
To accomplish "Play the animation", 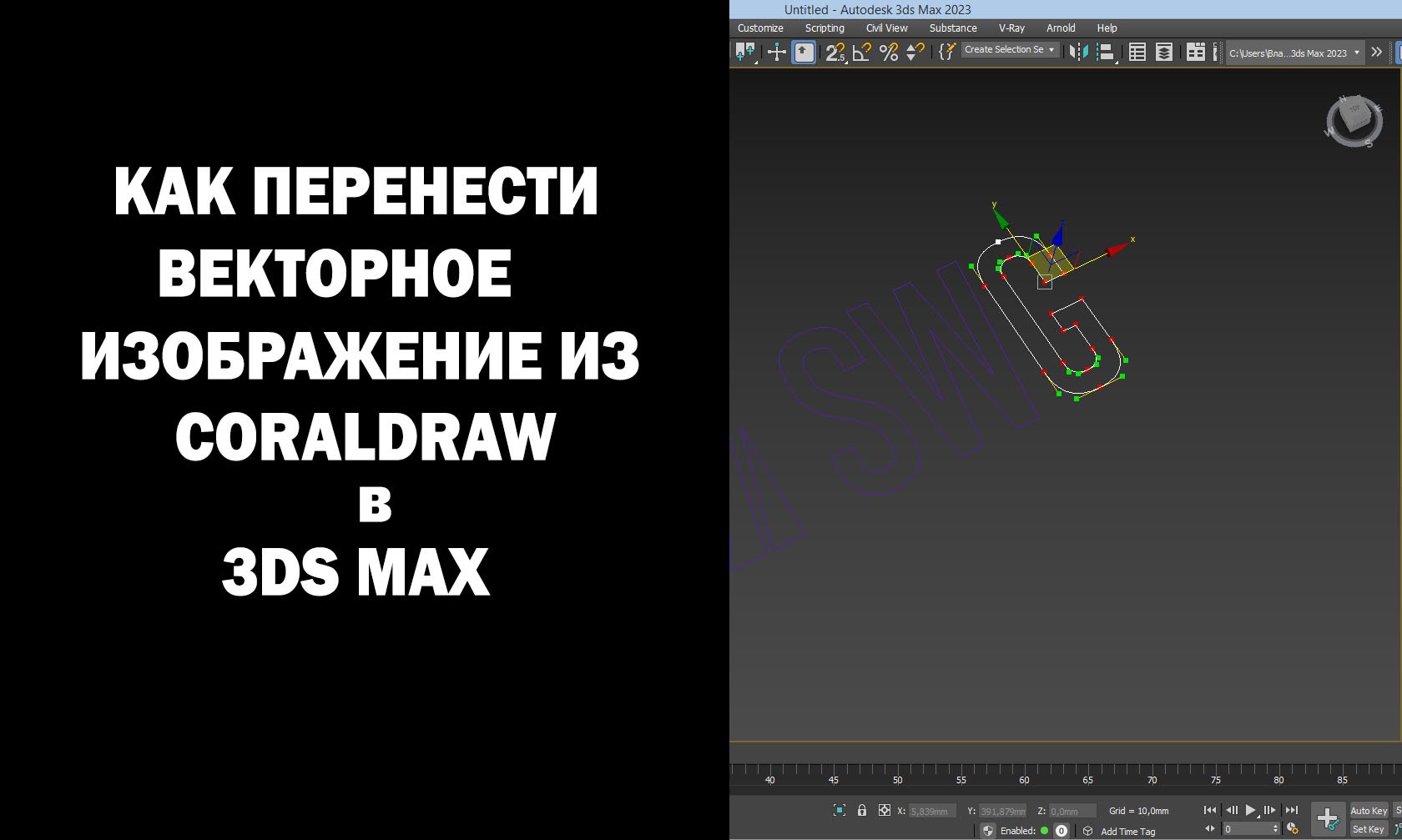I will coord(1250,810).
